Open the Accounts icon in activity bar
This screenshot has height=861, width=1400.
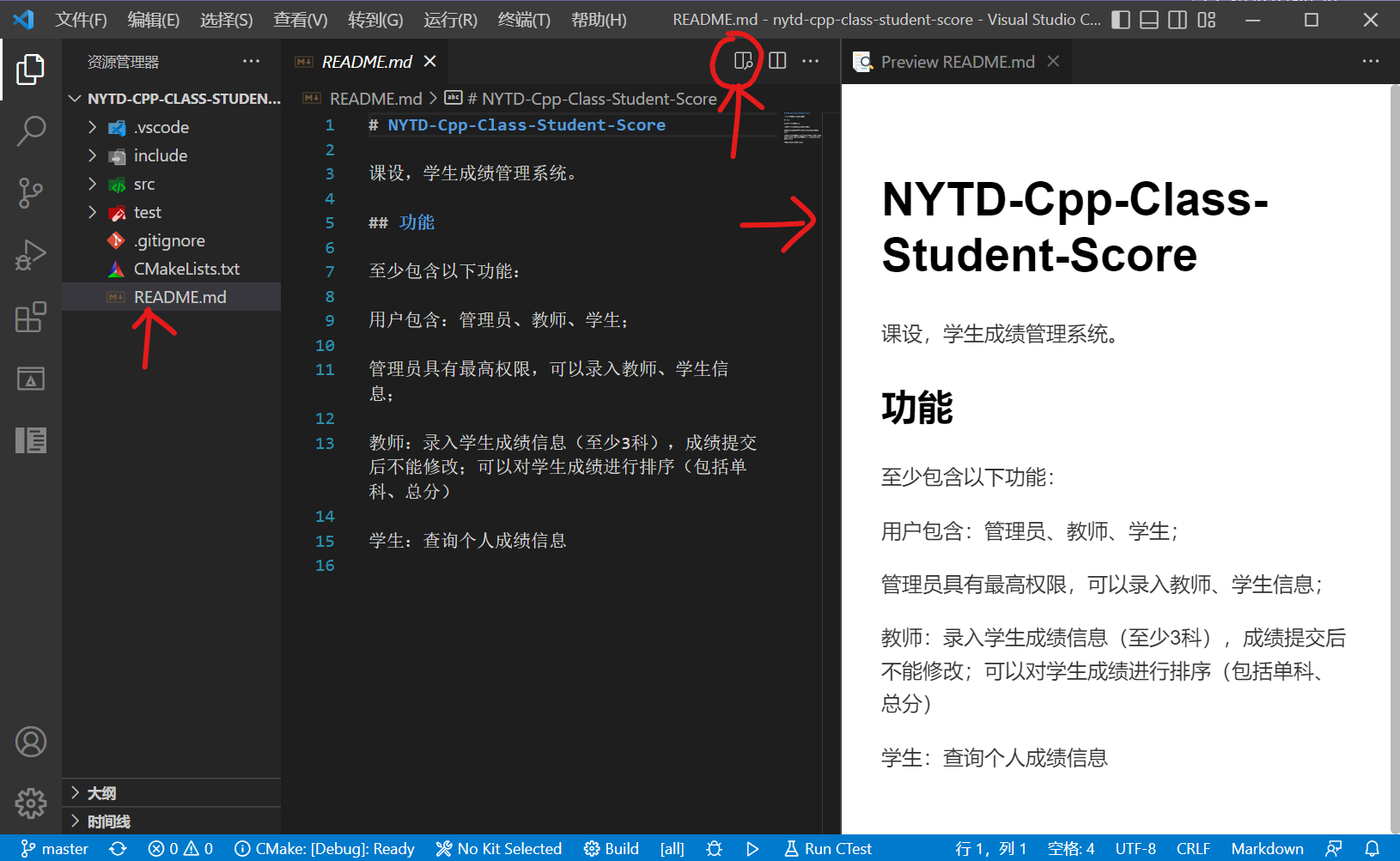pyautogui.click(x=31, y=742)
